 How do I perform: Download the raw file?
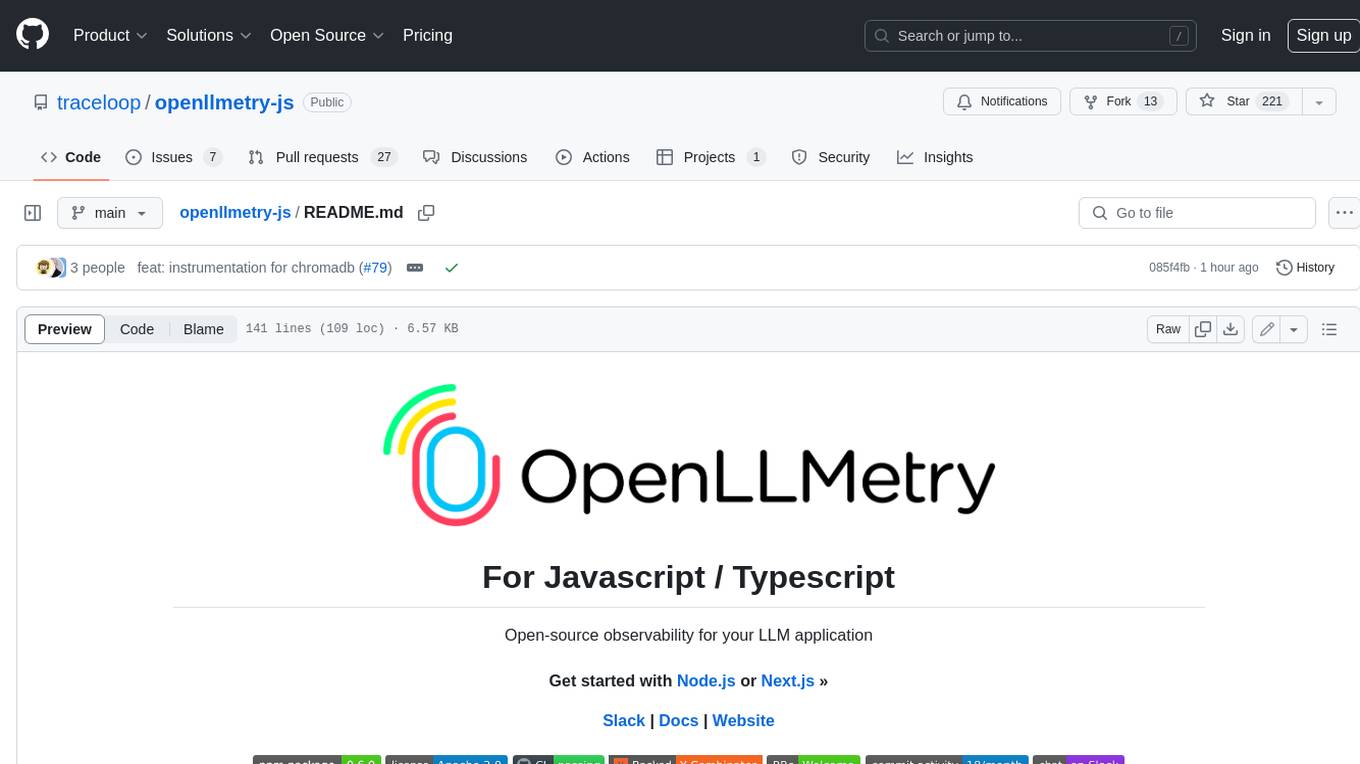(1231, 329)
